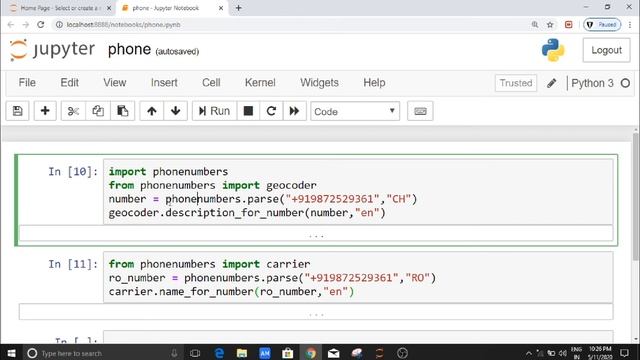The width and height of the screenshot is (640, 360).
Task: Open Mail app from taskbar
Action: click(333, 353)
